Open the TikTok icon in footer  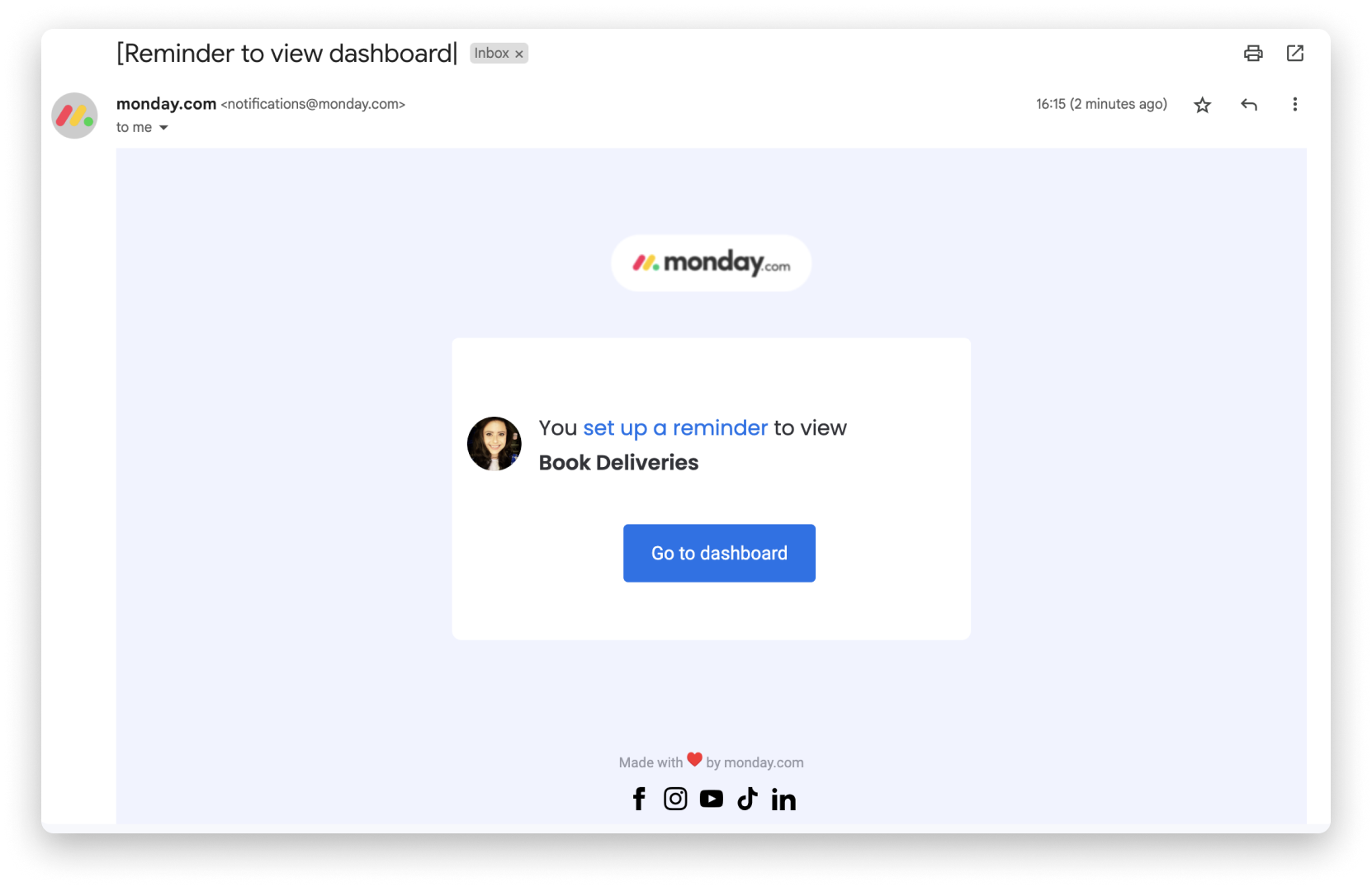tap(747, 799)
